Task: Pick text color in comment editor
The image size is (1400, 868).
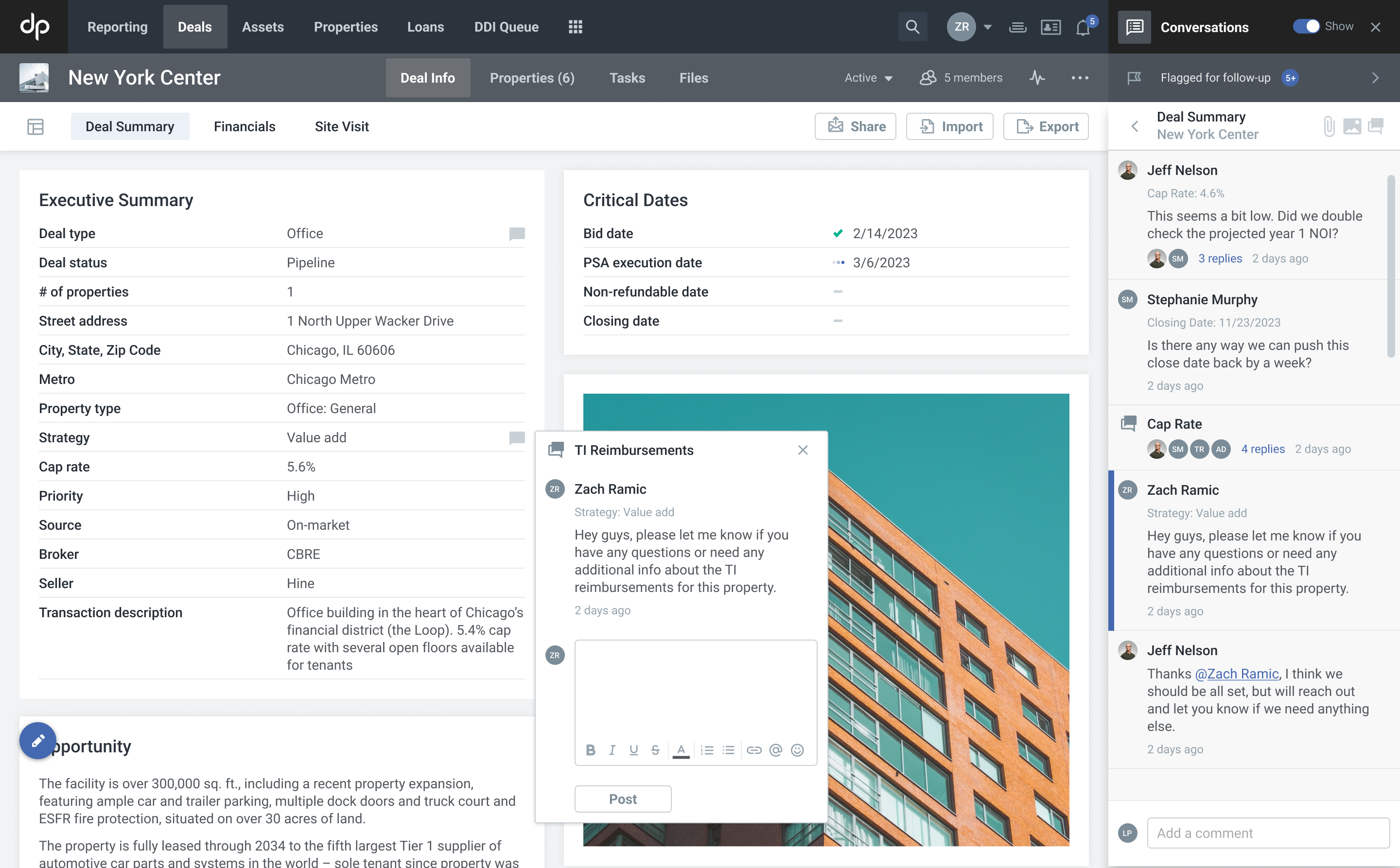Action: (x=681, y=750)
